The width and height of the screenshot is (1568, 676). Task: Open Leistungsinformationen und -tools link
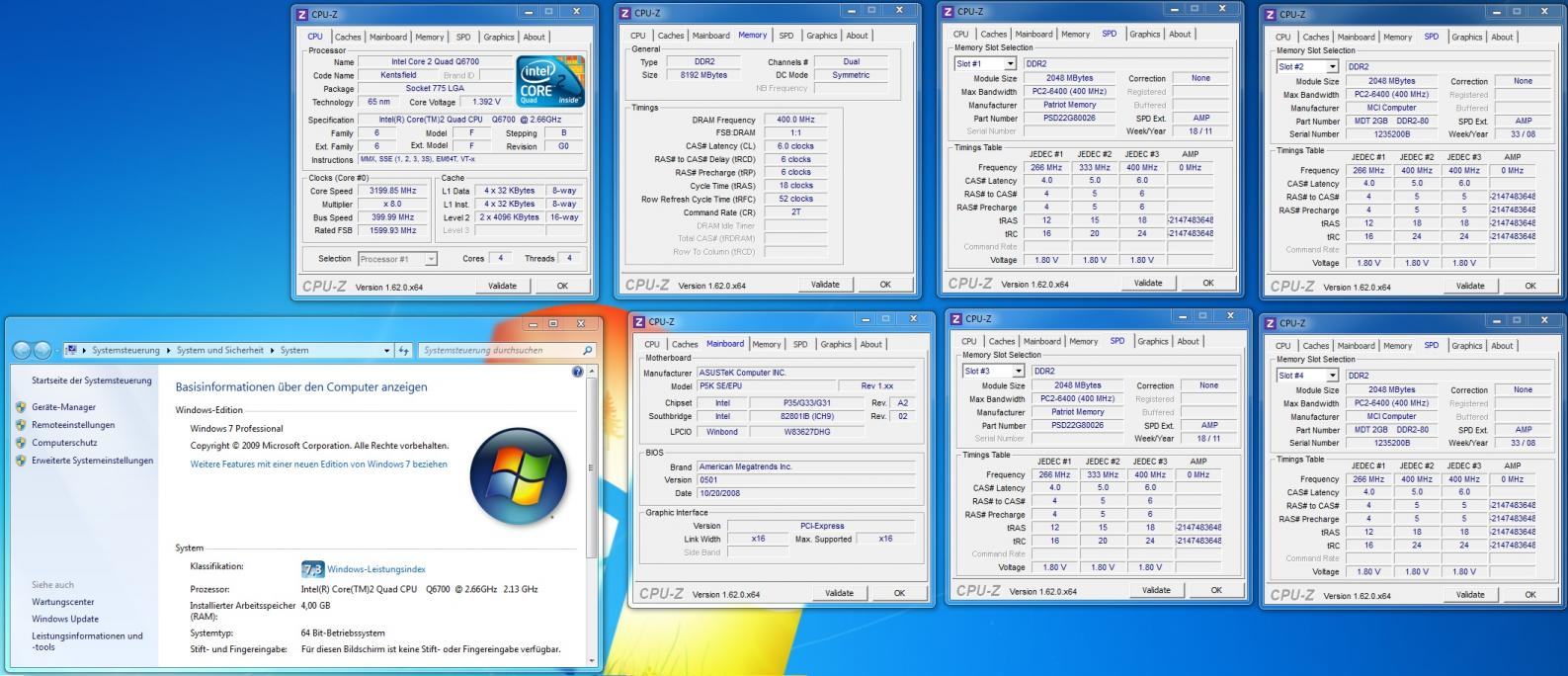[87, 641]
